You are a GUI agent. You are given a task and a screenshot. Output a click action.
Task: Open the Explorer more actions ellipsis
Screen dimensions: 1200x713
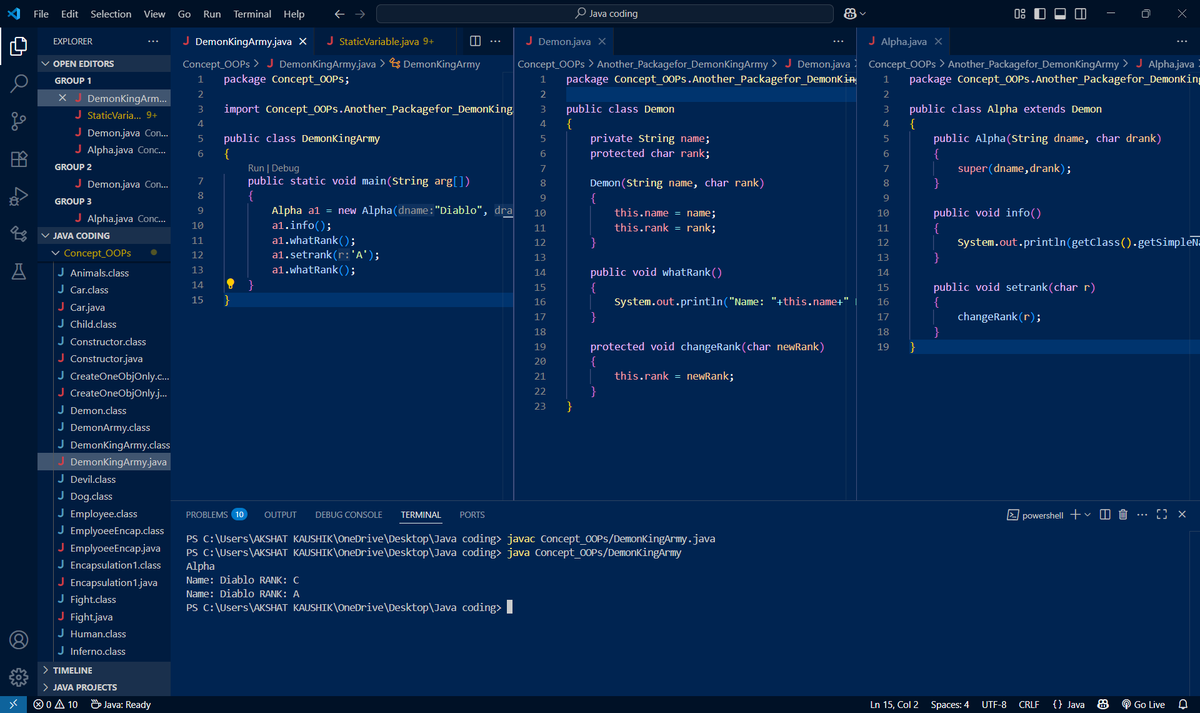152,41
